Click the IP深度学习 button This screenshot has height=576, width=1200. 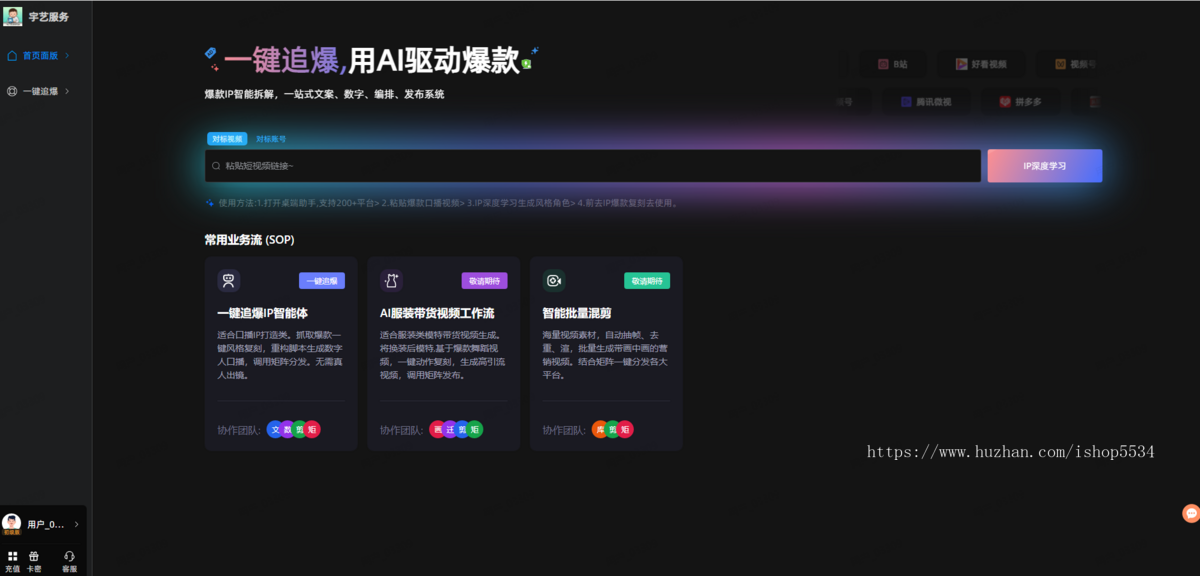[1045, 166]
